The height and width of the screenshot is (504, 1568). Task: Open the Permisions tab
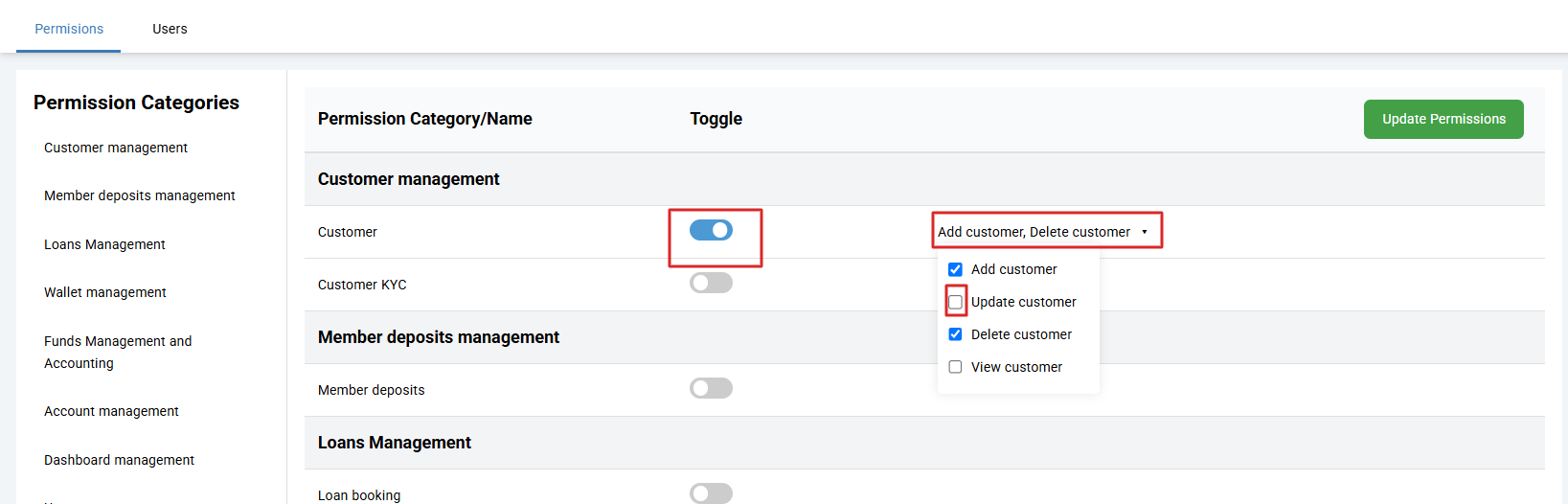pos(69,29)
